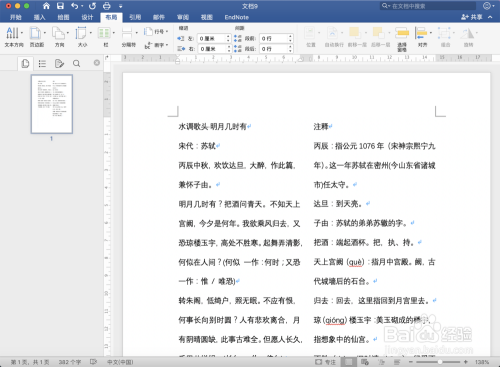Click the 页边距 margins icon
The width and height of the screenshot is (500, 367).
click(36, 37)
